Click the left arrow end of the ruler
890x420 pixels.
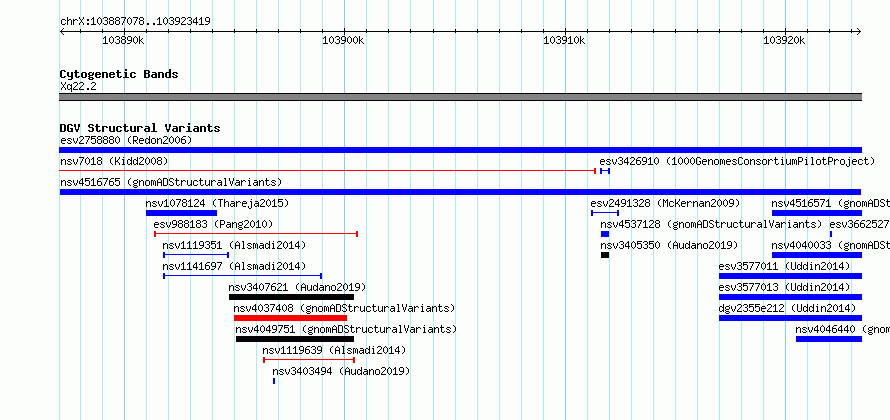pyautogui.click(x=62, y=32)
